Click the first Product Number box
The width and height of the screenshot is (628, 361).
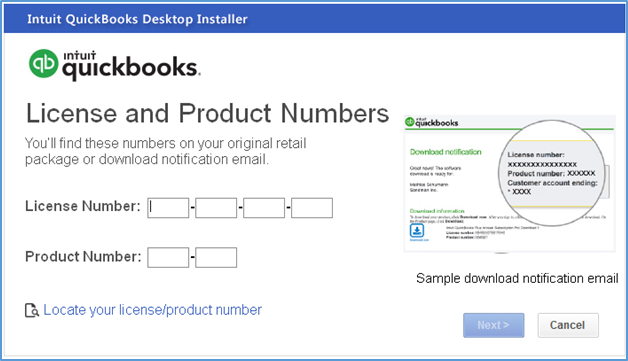click(x=168, y=258)
